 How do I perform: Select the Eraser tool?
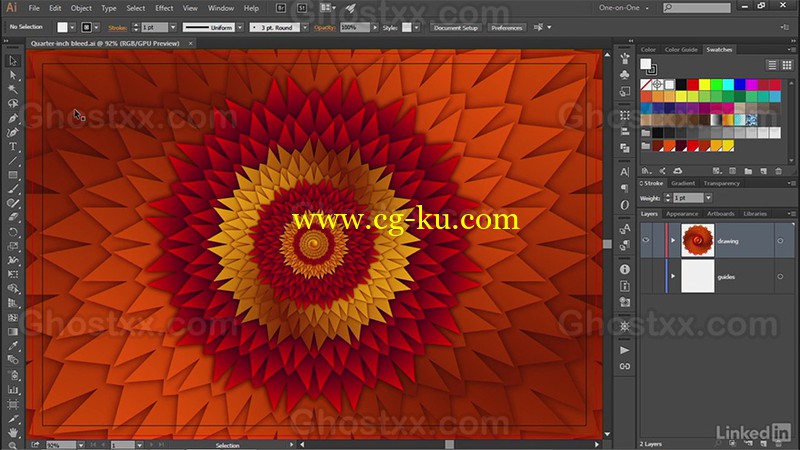pos(13,217)
